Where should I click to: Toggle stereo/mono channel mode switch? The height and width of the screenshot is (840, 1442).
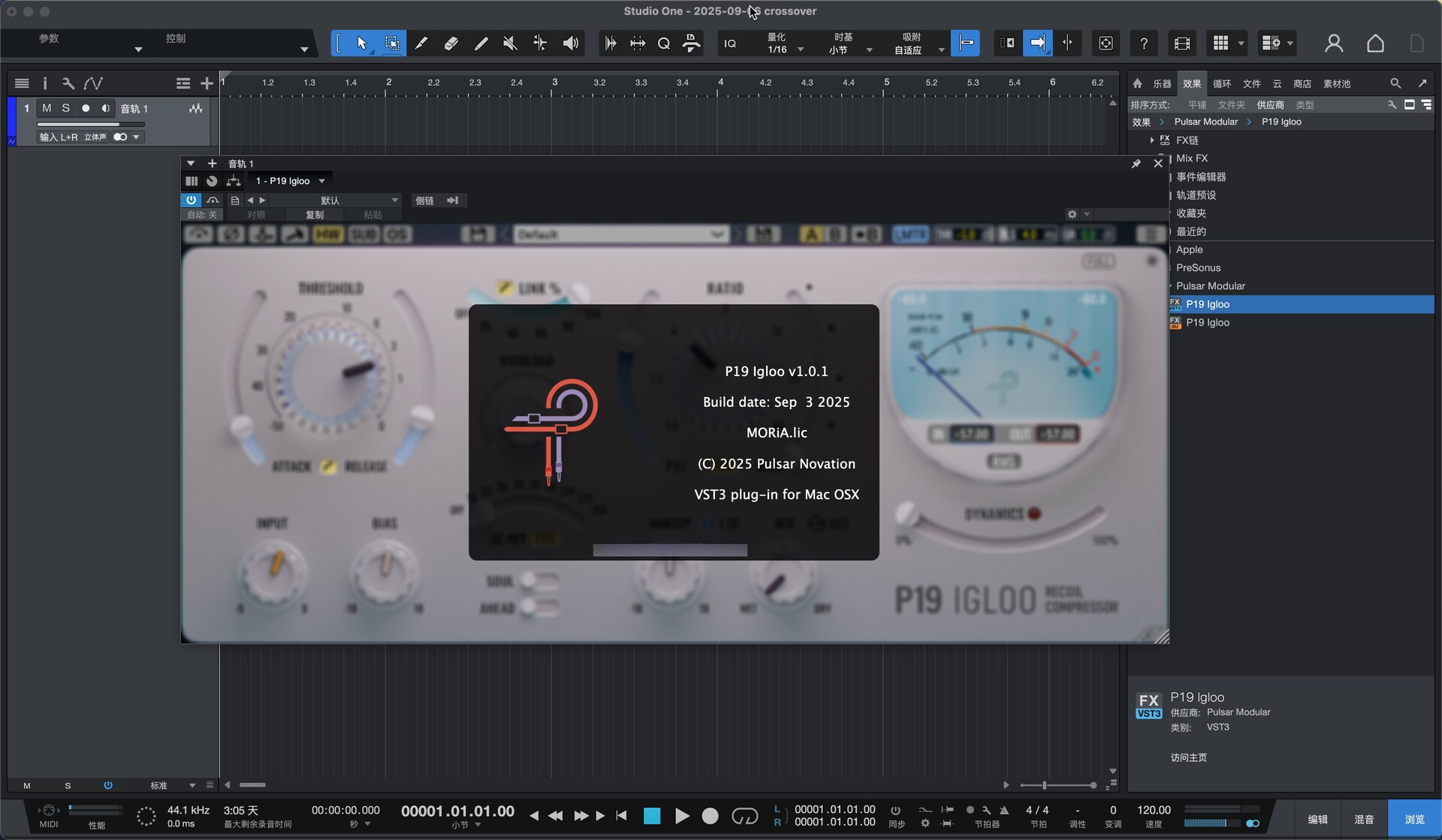(119, 137)
